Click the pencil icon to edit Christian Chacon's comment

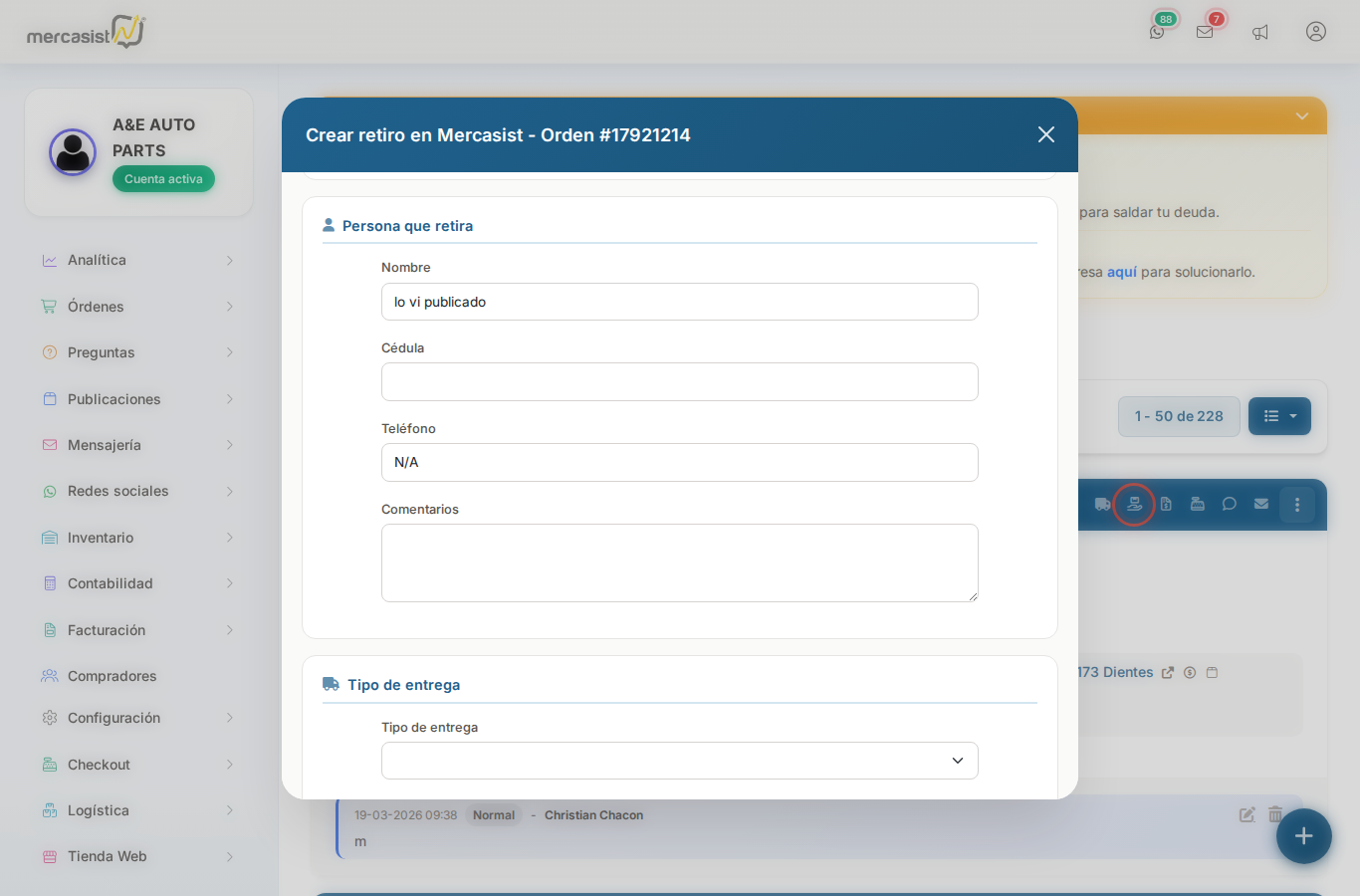click(1247, 814)
